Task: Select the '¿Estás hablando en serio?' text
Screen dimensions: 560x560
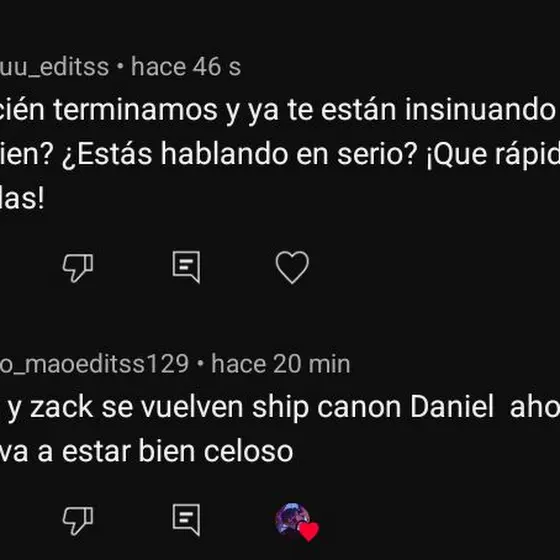Action: click(x=239, y=155)
